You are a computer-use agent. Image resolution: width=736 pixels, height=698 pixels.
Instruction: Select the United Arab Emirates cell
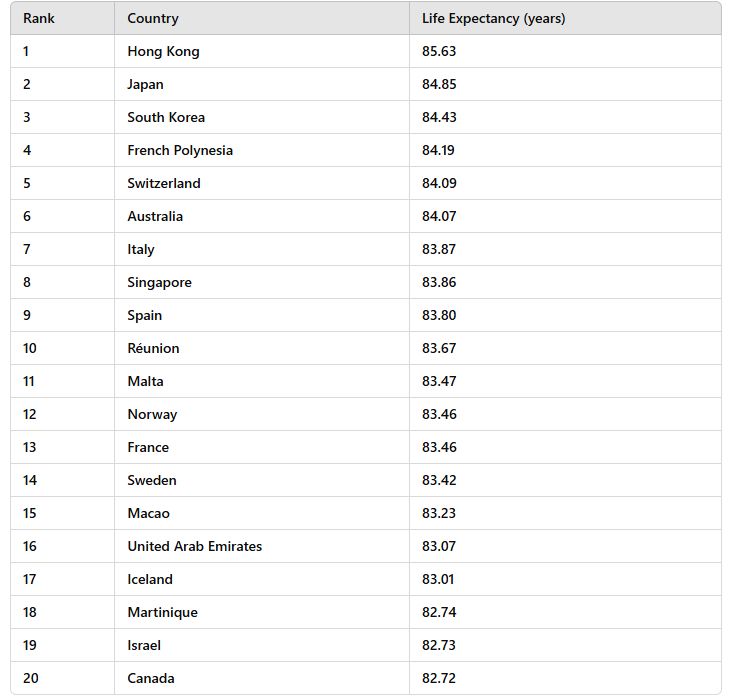point(195,546)
